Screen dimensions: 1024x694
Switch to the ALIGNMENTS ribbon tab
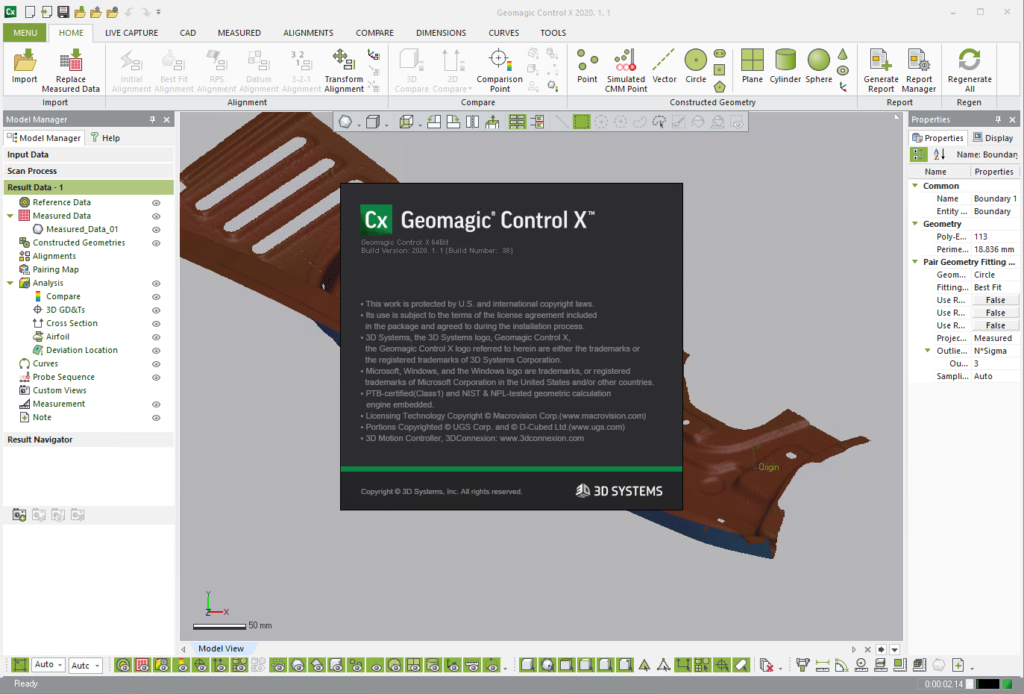pyautogui.click(x=308, y=33)
